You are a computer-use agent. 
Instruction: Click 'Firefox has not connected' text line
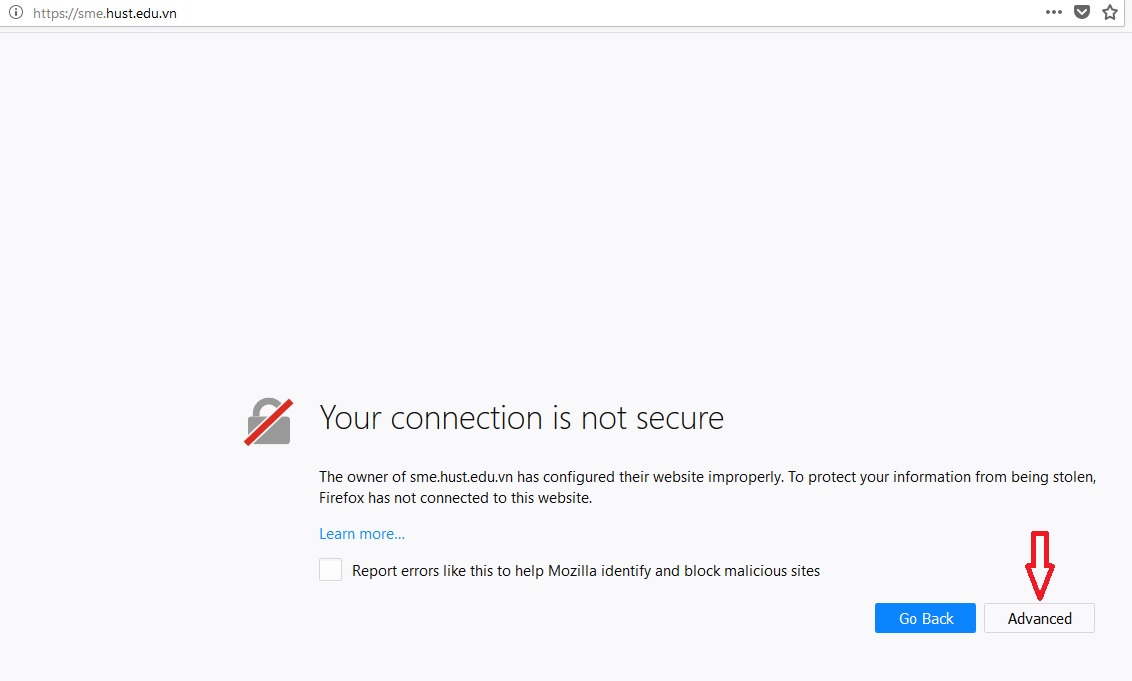pyautogui.click(x=455, y=498)
